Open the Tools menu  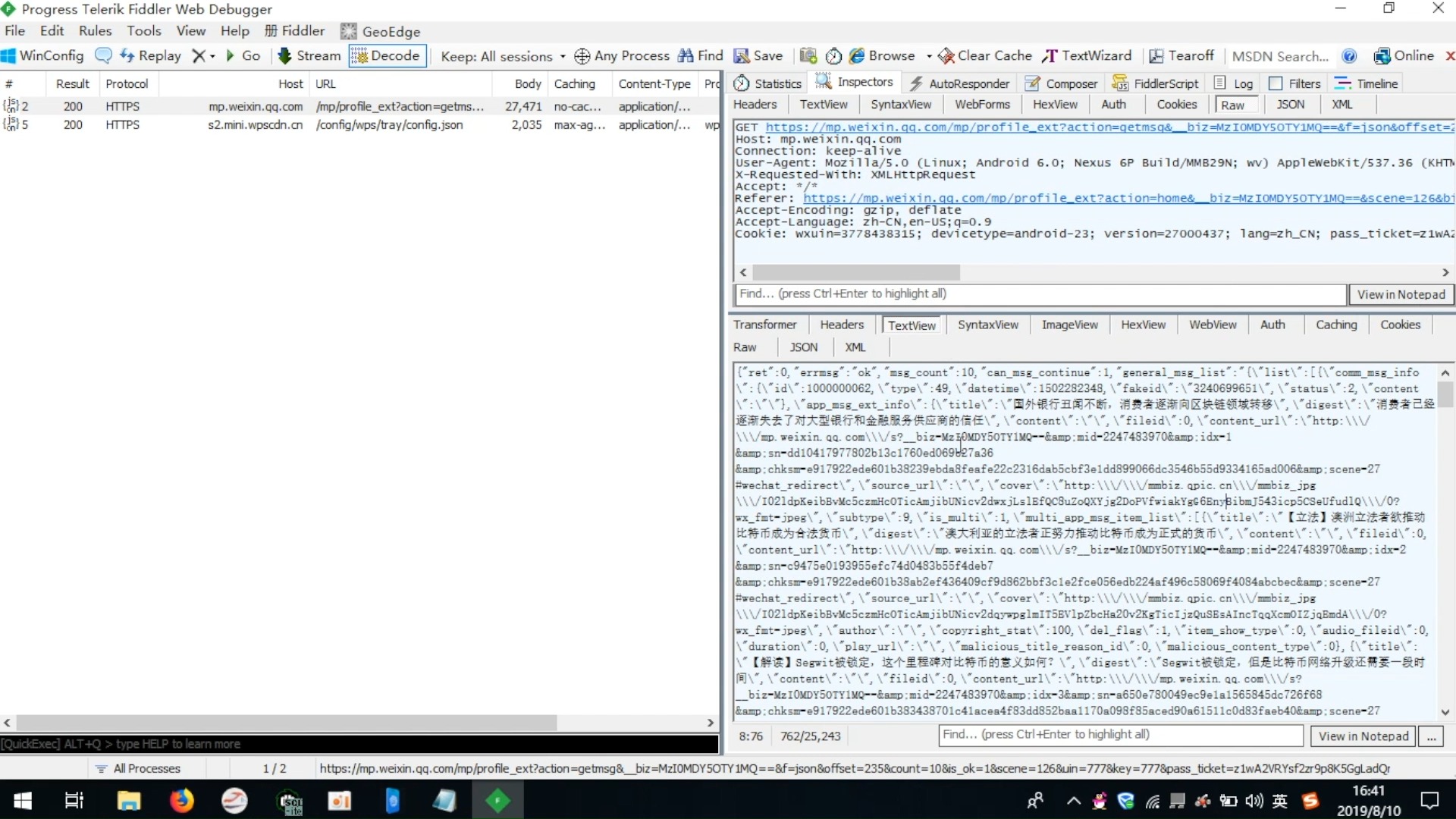point(143,30)
